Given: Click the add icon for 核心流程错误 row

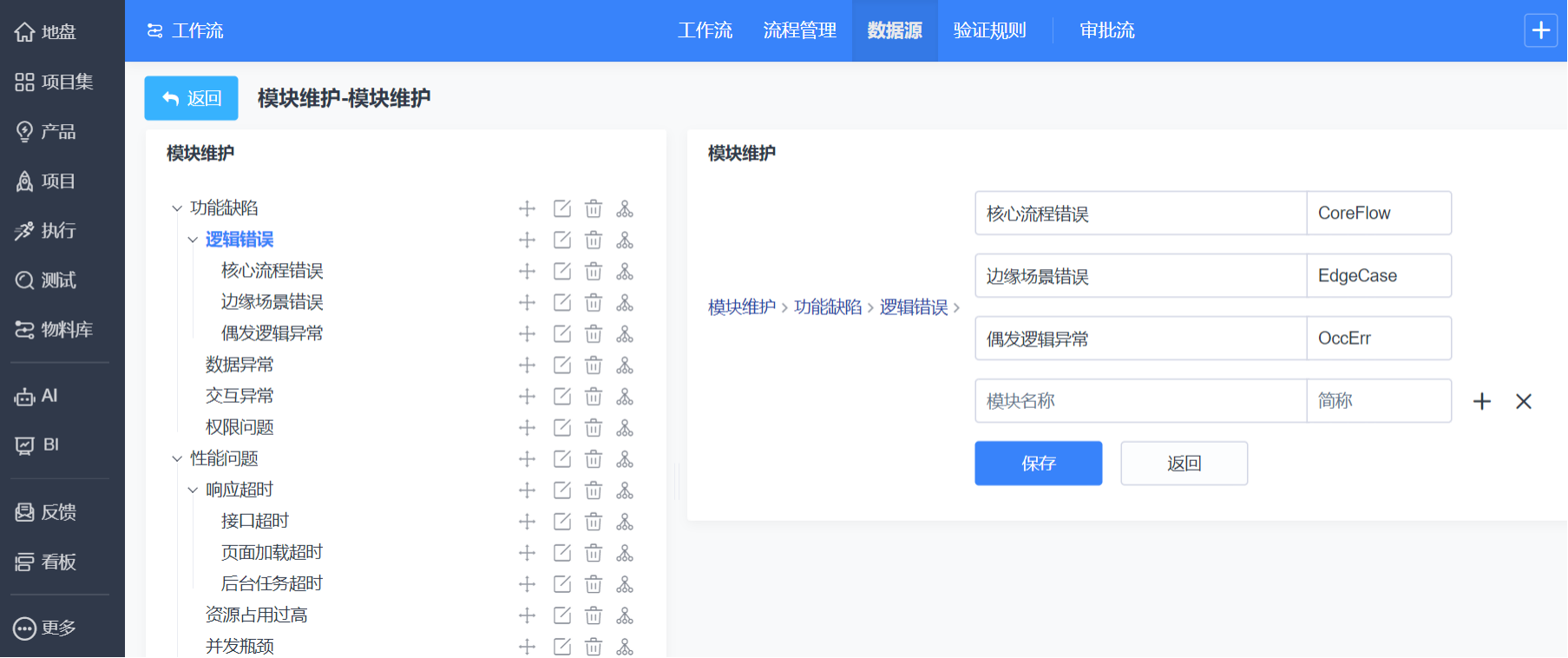Looking at the screenshot, I should pos(527,272).
